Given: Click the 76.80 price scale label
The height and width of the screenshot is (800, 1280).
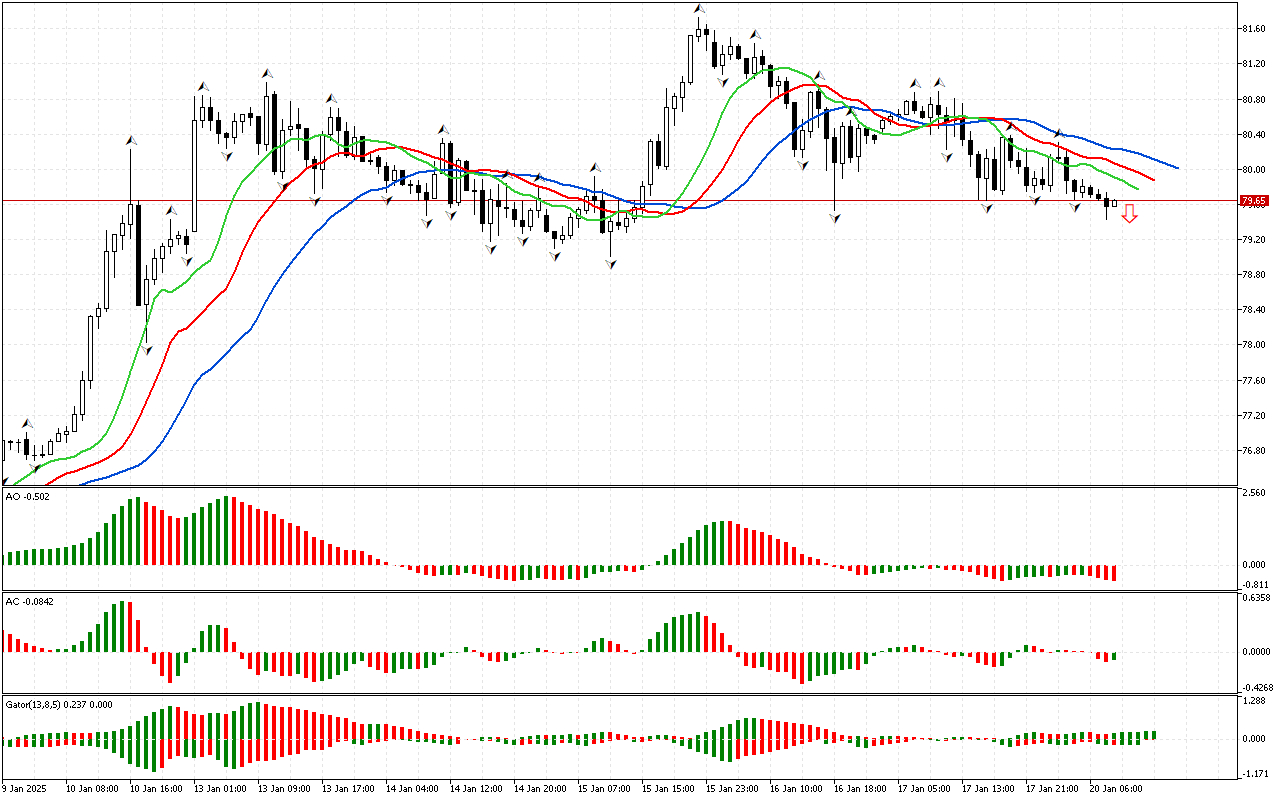Looking at the screenshot, I should [1253, 450].
